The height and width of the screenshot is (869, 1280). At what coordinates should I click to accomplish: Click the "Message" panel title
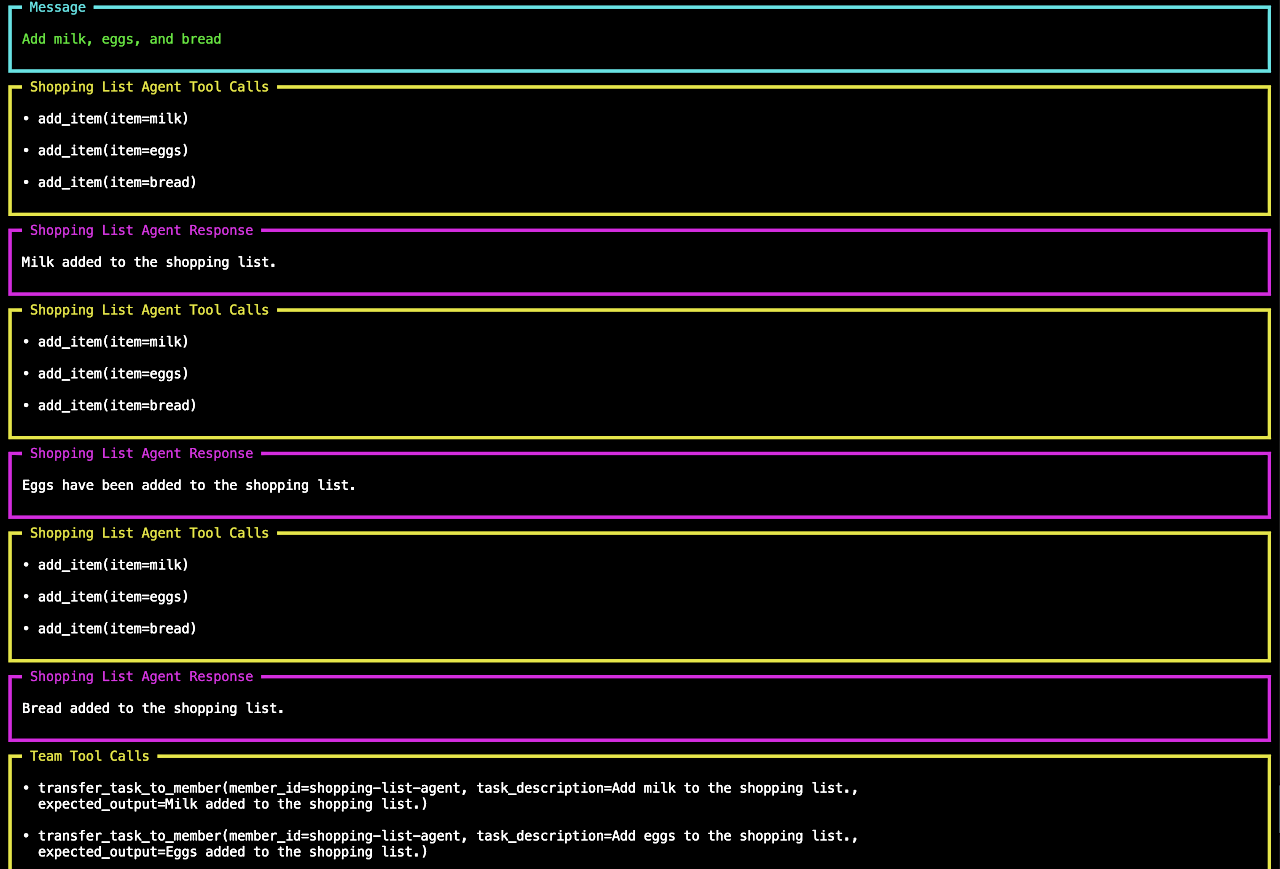click(x=58, y=7)
